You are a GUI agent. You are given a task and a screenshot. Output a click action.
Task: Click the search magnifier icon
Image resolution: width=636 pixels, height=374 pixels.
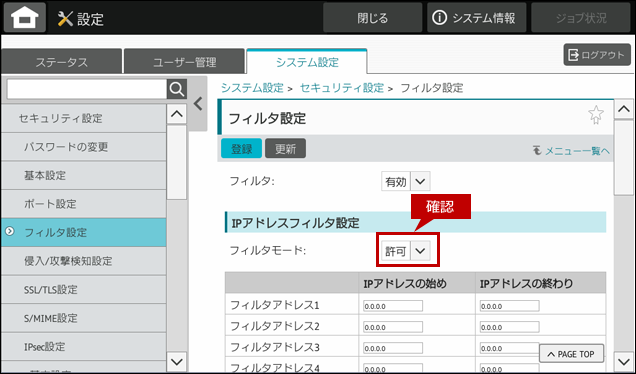tap(177, 89)
